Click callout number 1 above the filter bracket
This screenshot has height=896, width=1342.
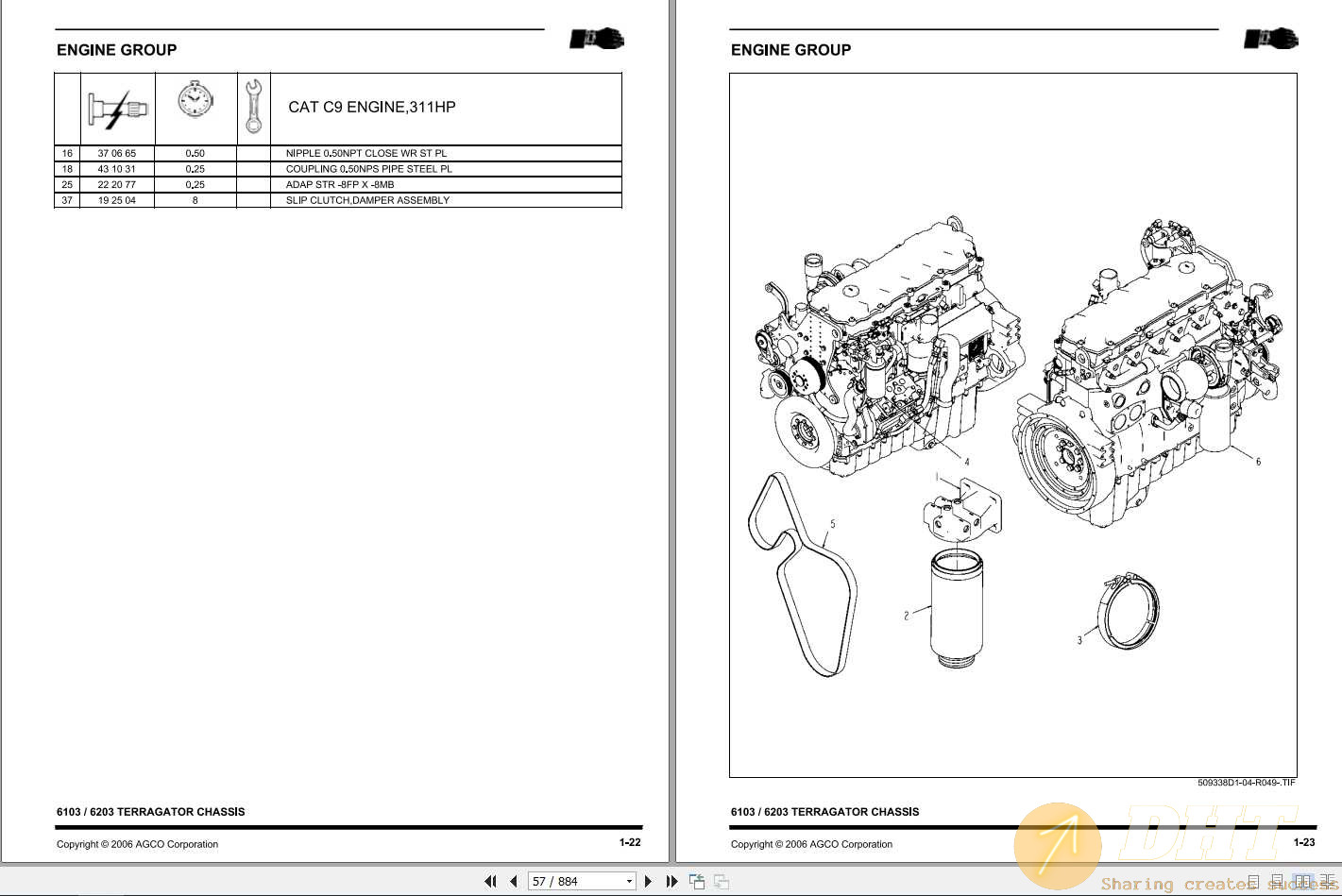tap(937, 478)
